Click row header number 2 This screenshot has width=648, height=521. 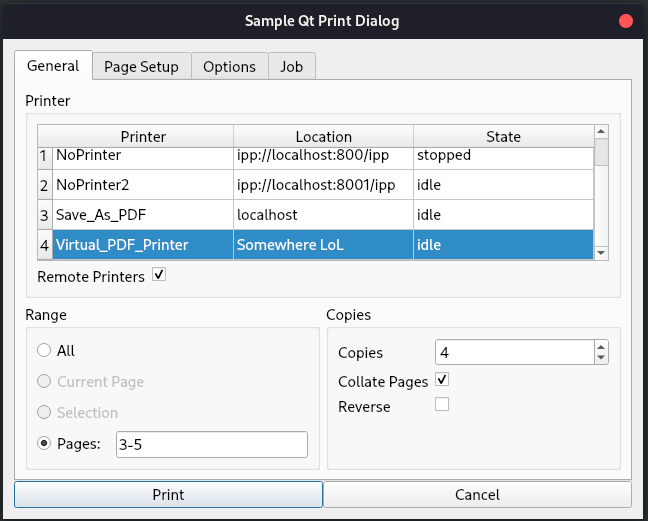[45, 185]
